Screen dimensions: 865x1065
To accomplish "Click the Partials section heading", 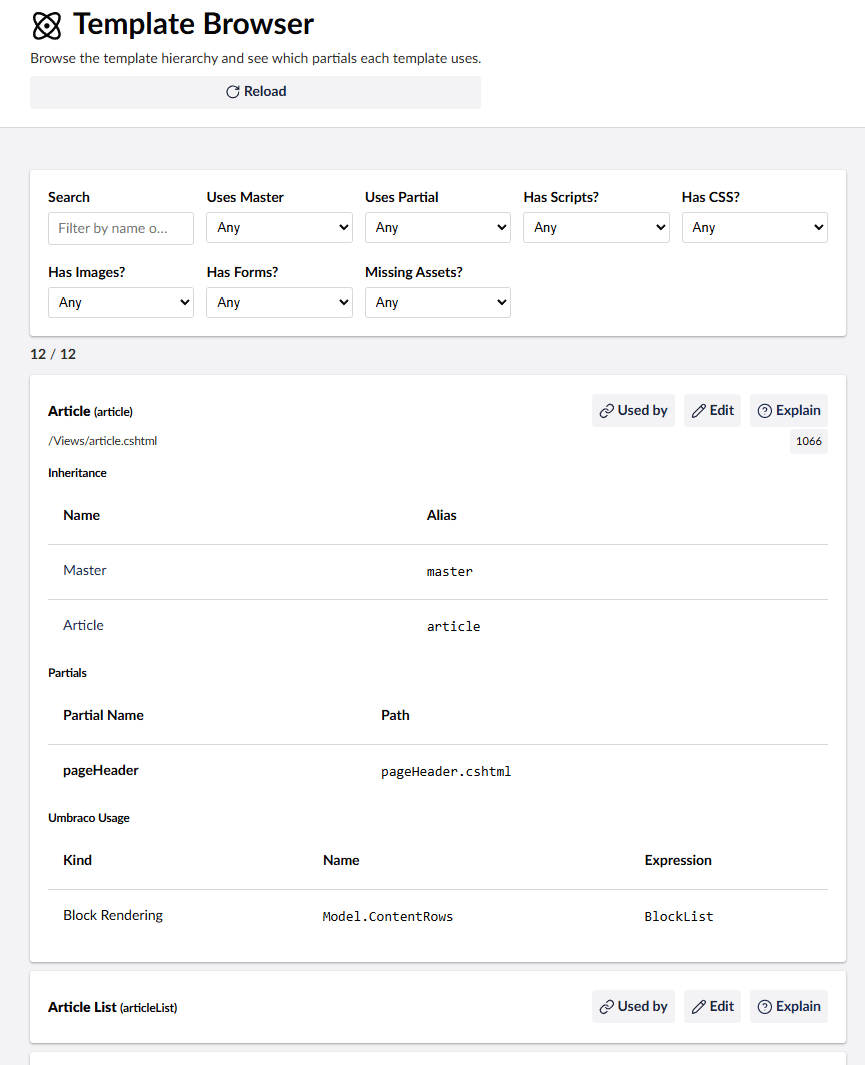I will click(x=67, y=672).
